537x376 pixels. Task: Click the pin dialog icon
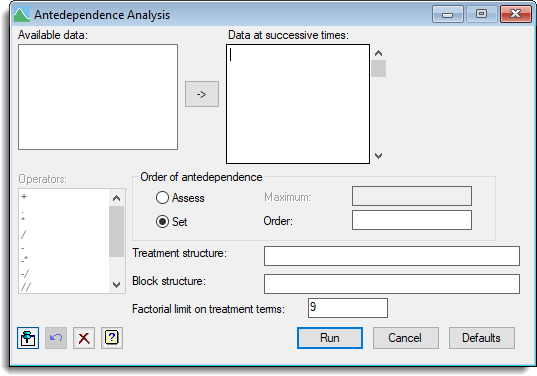click(28, 338)
